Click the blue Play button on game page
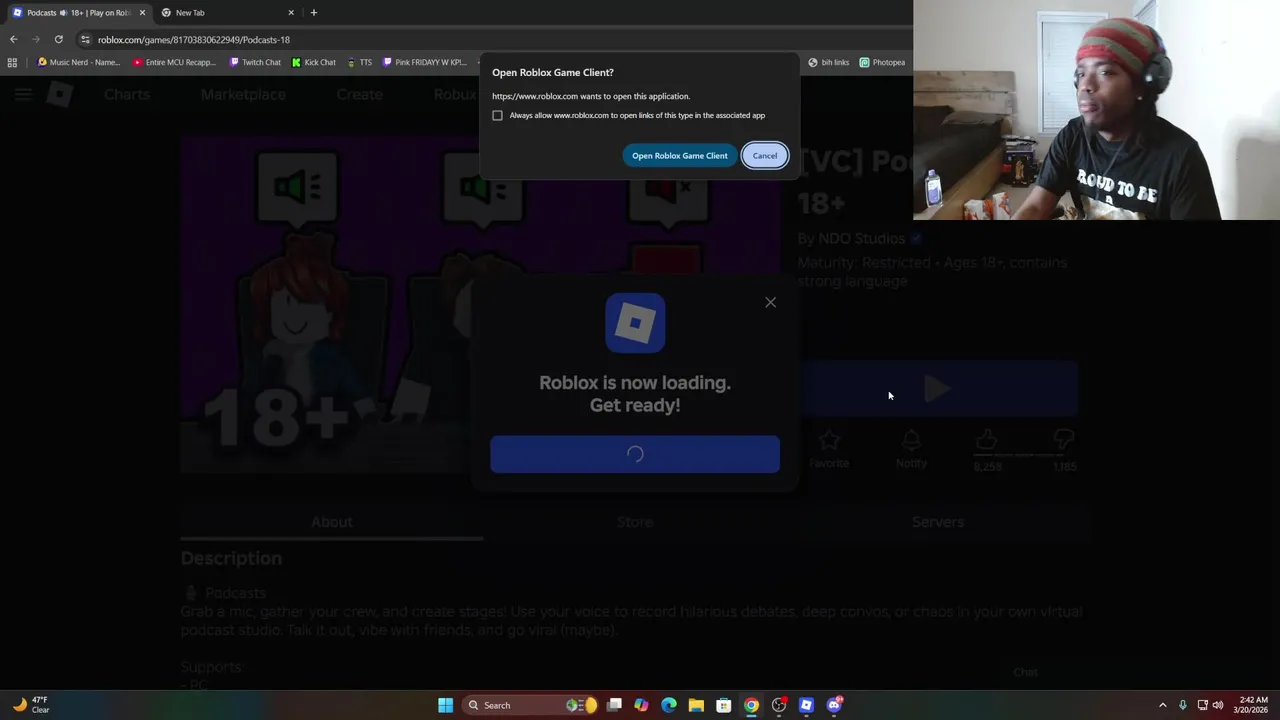 pyautogui.click(x=937, y=389)
